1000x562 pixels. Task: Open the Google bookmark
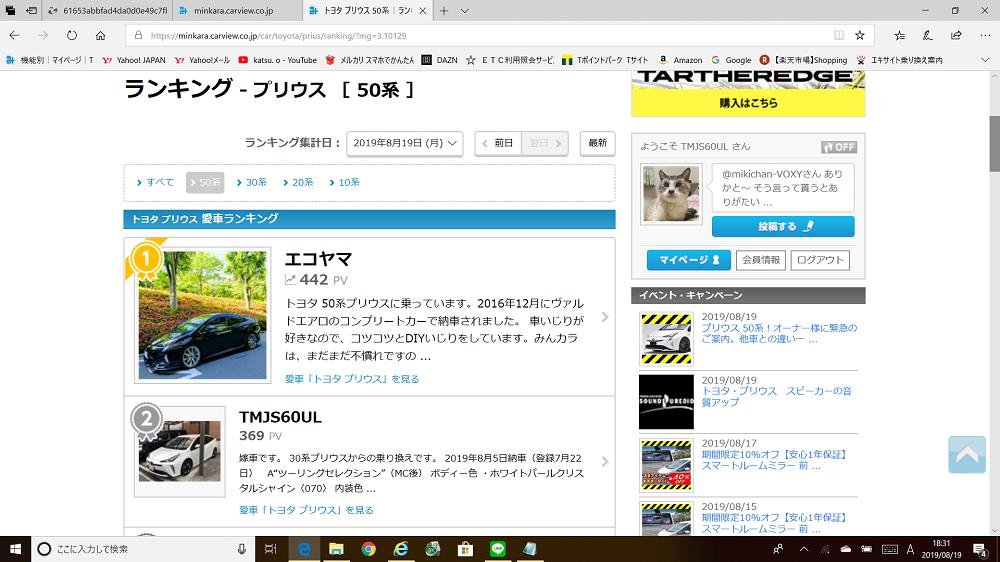731,60
